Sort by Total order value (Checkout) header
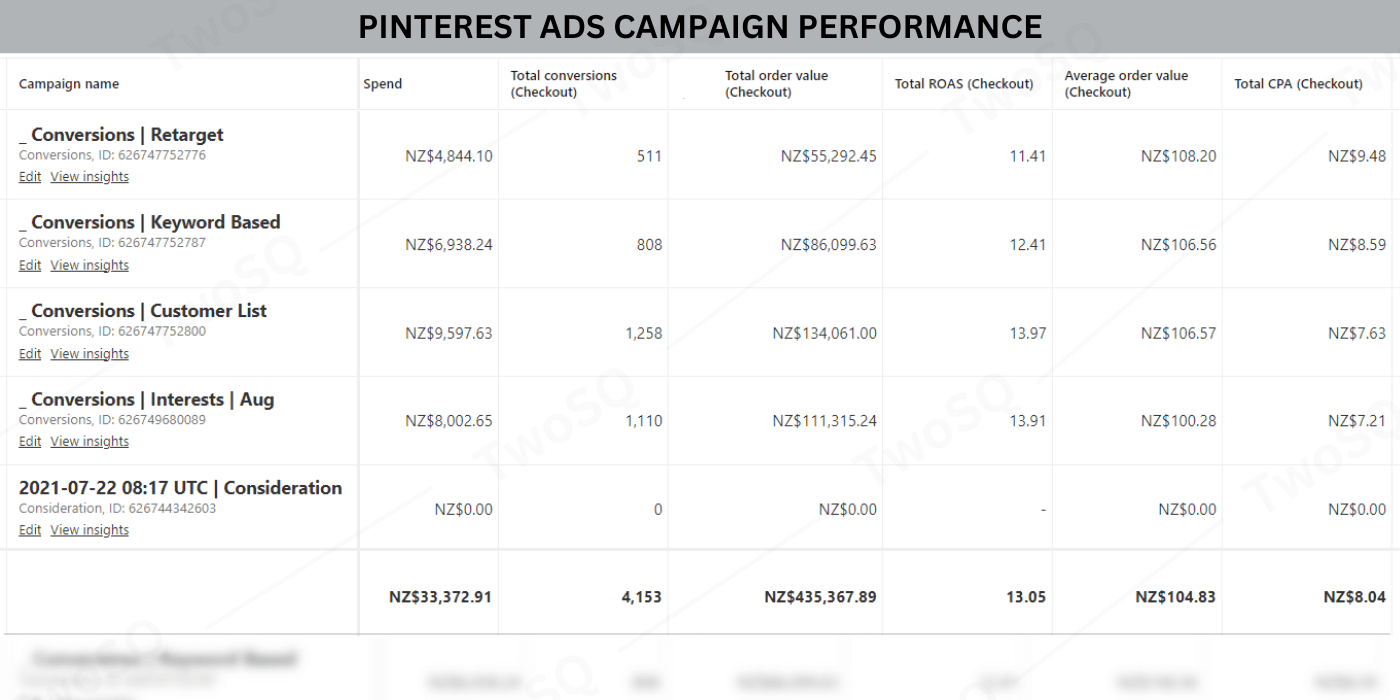Screen dimensions: 1400x700 pyautogui.click(x=776, y=84)
